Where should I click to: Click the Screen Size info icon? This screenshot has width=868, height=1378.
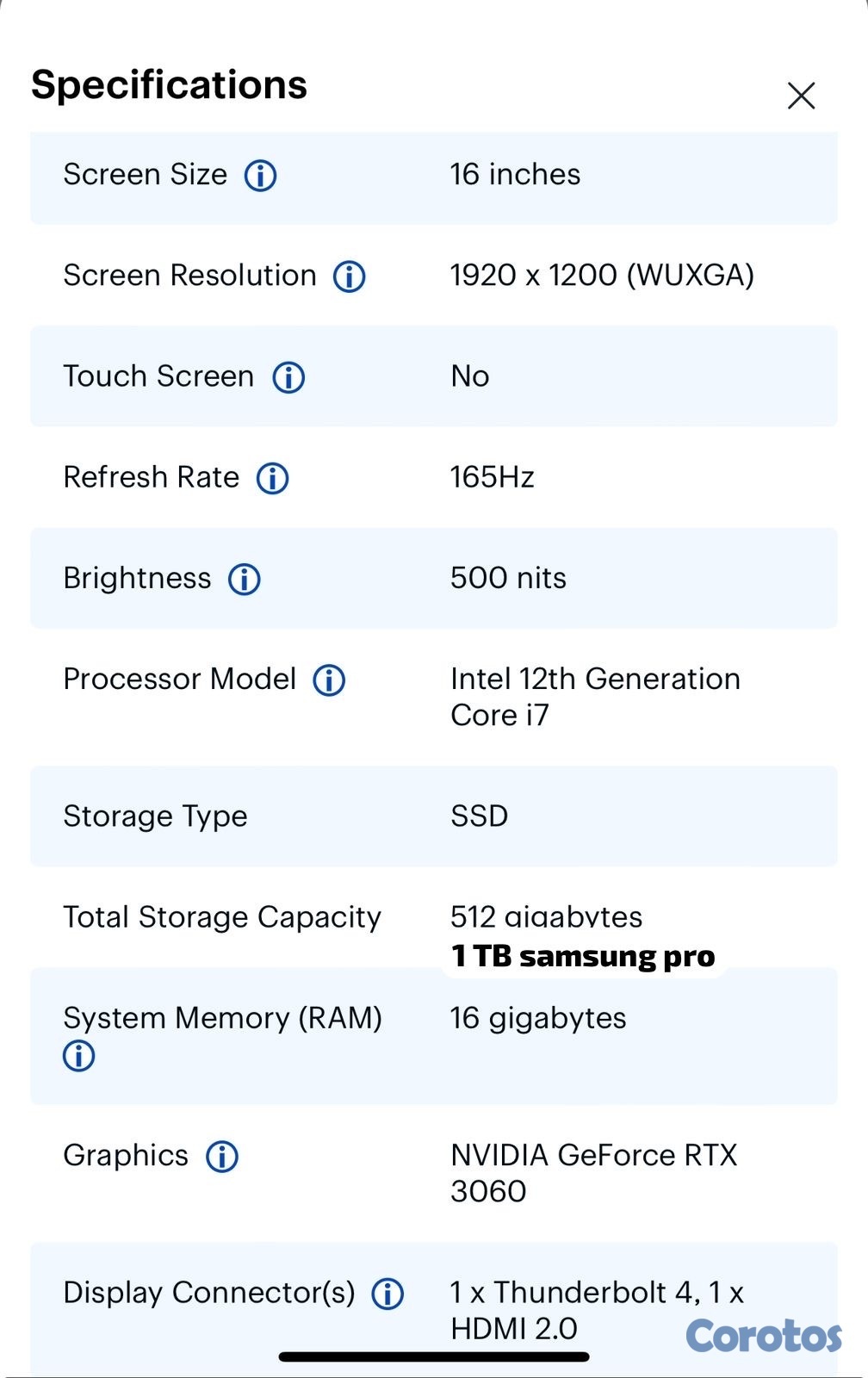[x=261, y=176]
